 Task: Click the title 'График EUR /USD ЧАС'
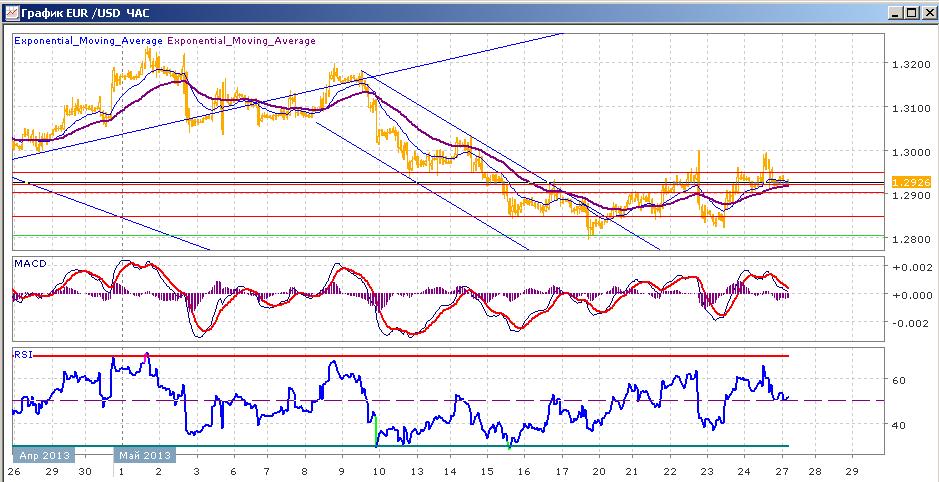click(x=86, y=13)
